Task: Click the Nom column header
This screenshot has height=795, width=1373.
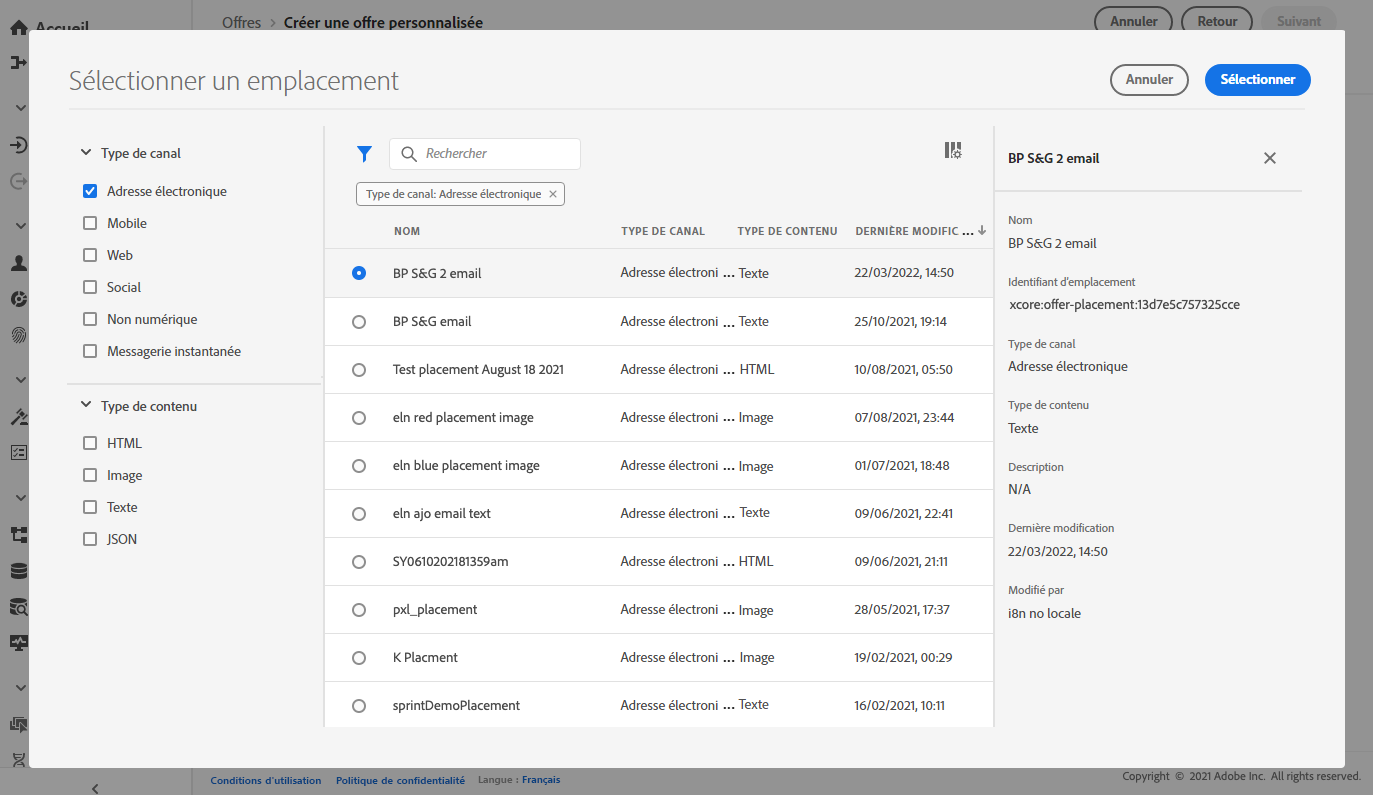Action: [x=407, y=231]
